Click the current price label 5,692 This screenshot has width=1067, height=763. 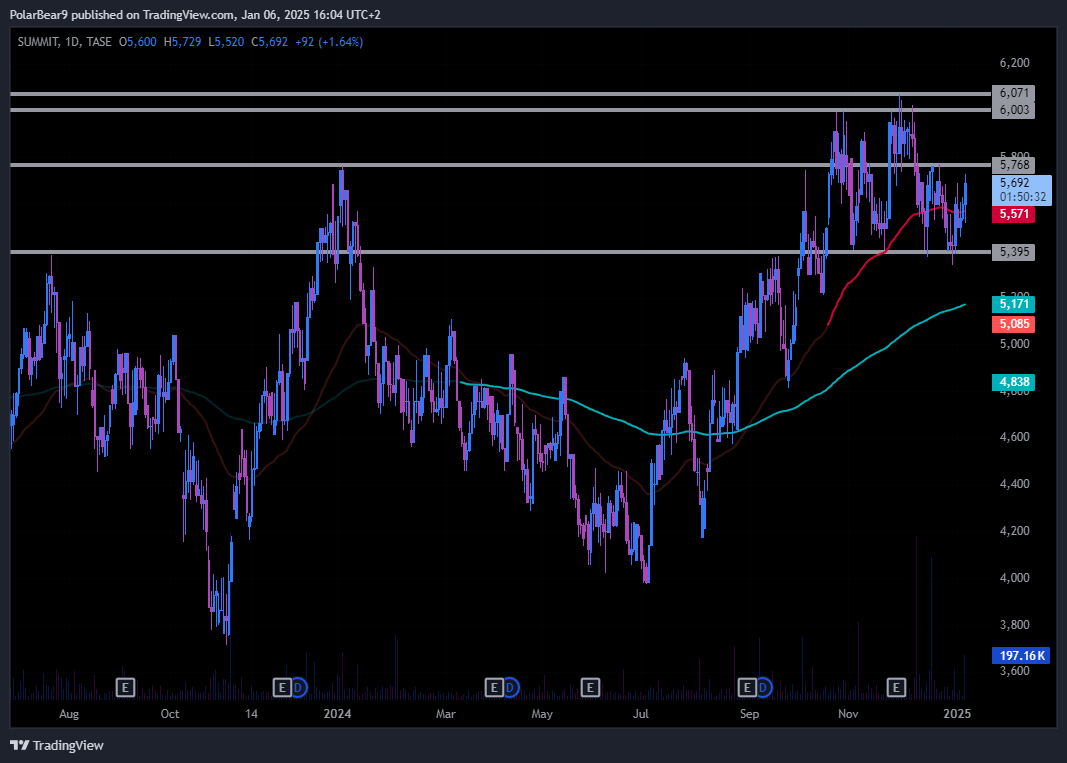[1014, 182]
